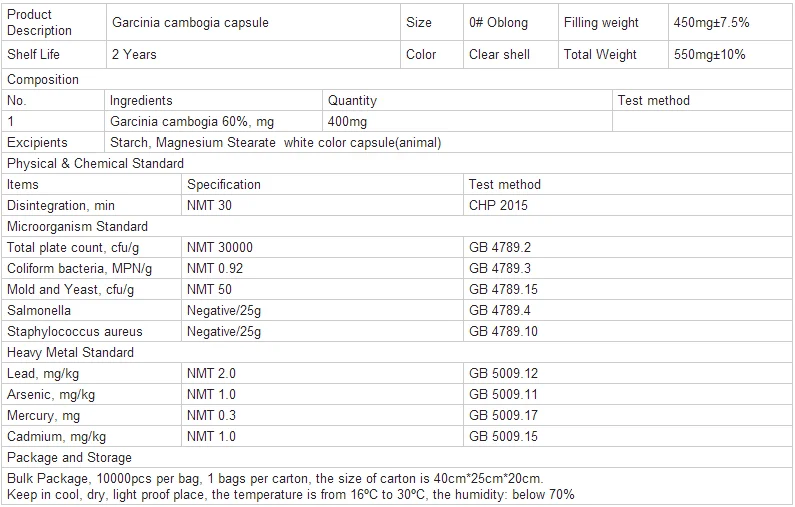Click the Clear shell color value

tap(499, 55)
